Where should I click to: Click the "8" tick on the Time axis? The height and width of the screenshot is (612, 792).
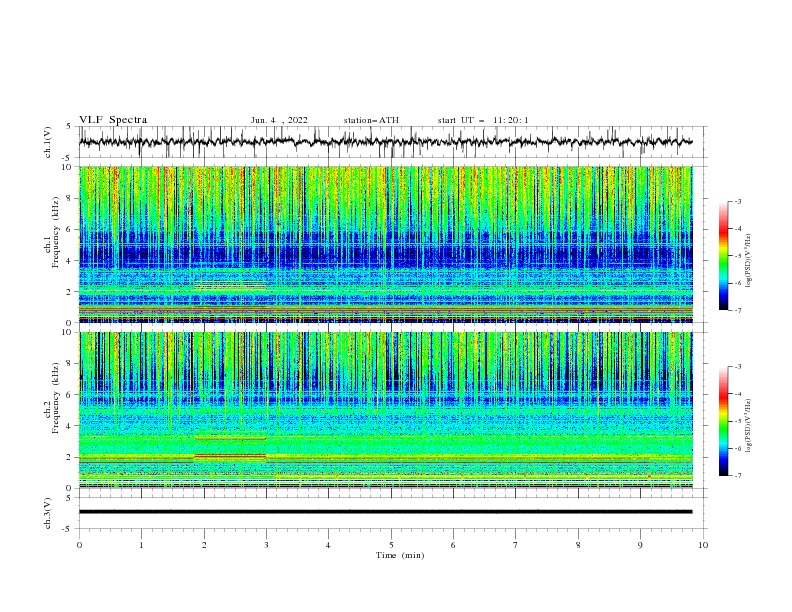click(x=578, y=545)
